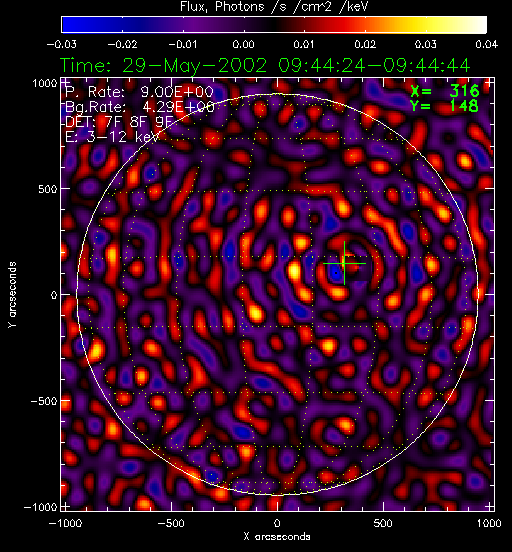The width and height of the screenshot is (512, 552).
Task: Click the -500 label on Y axis
Action: (x=44, y=401)
